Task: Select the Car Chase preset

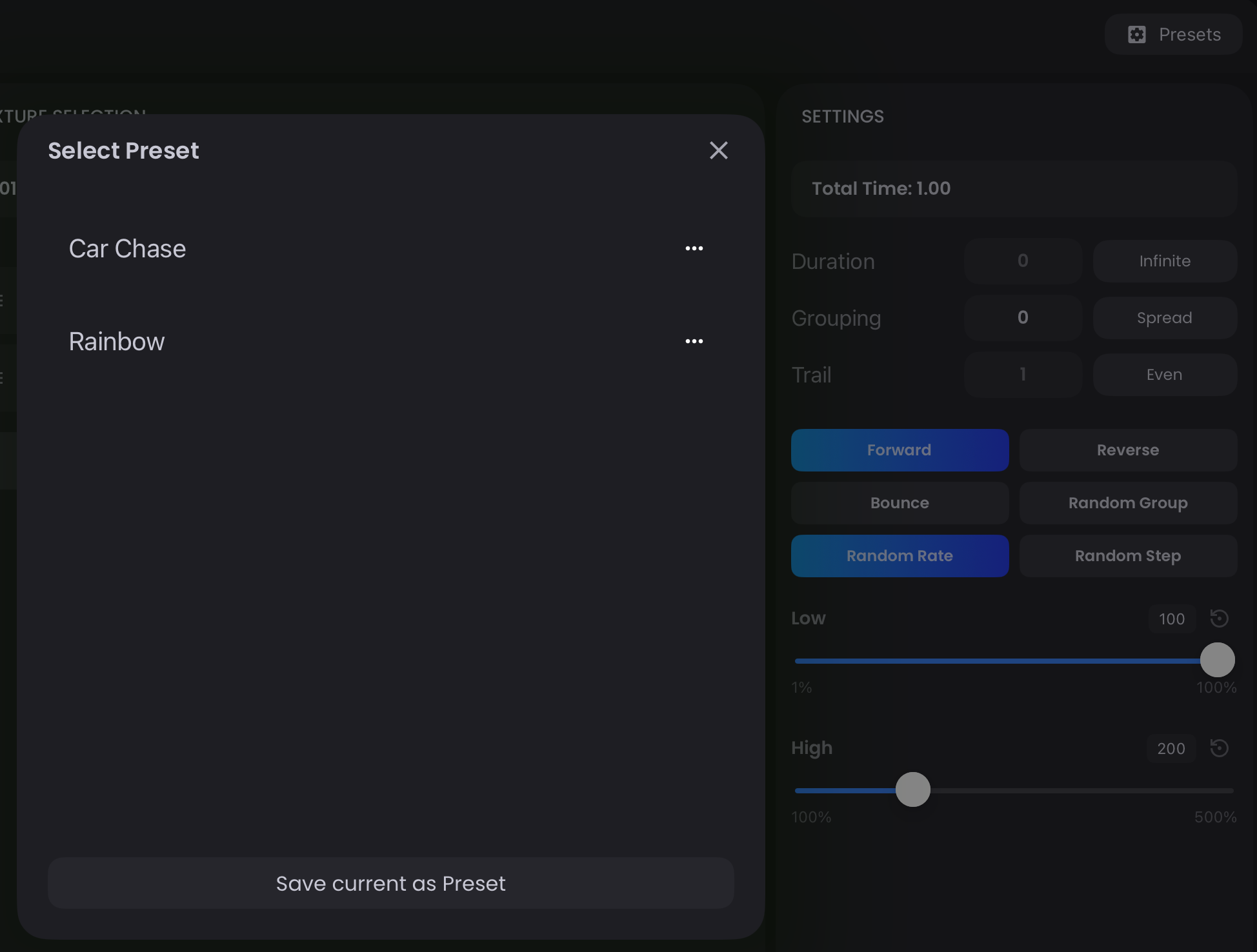Action: (x=127, y=248)
